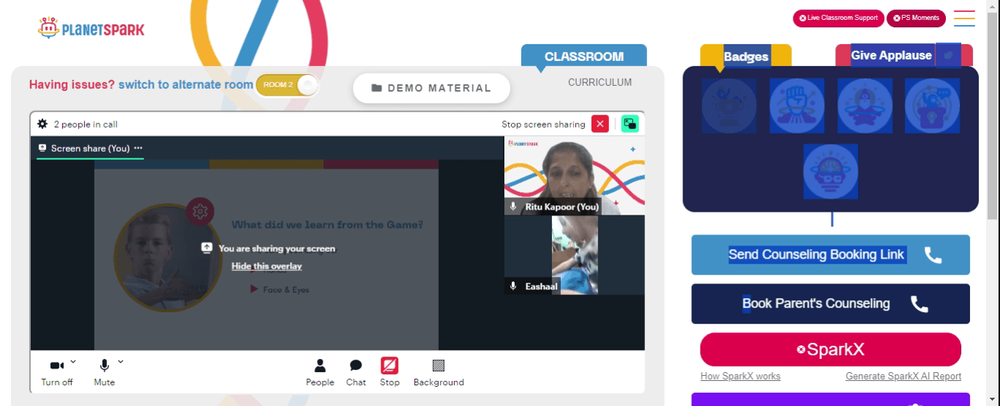The height and width of the screenshot is (406, 1000).
Task: Open the Chat panel
Action: click(x=356, y=372)
